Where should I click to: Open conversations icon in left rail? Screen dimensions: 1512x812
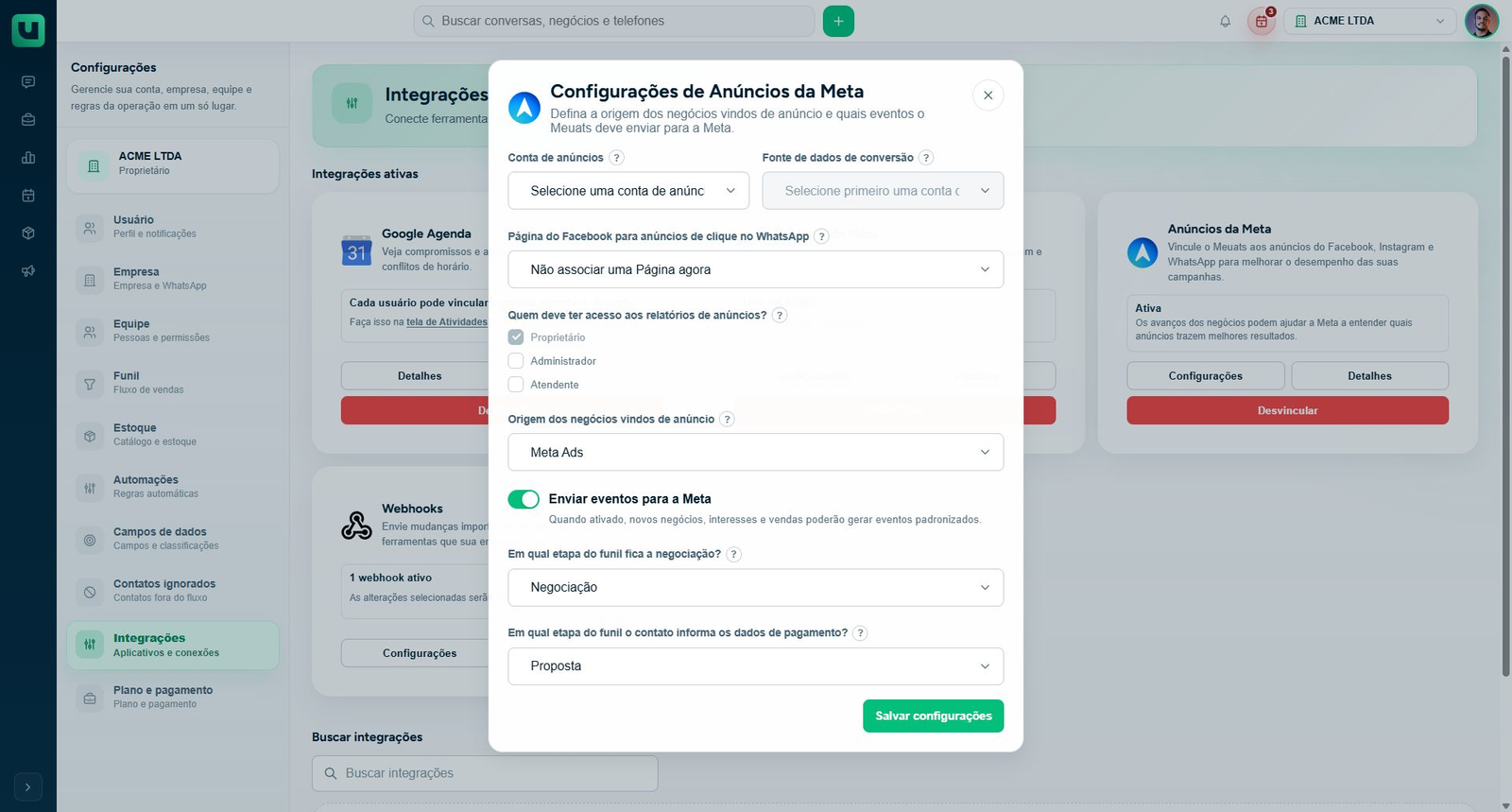(x=28, y=82)
